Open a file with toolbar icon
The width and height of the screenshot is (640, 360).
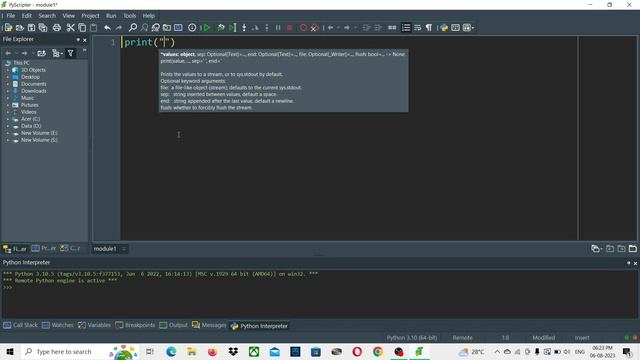click(x=20, y=28)
